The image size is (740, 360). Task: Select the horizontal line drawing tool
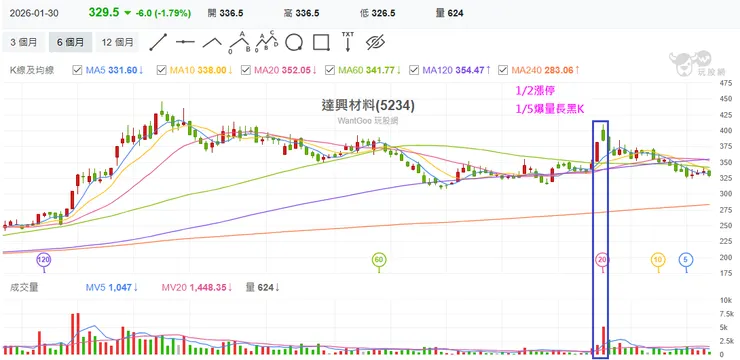[185, 42]
